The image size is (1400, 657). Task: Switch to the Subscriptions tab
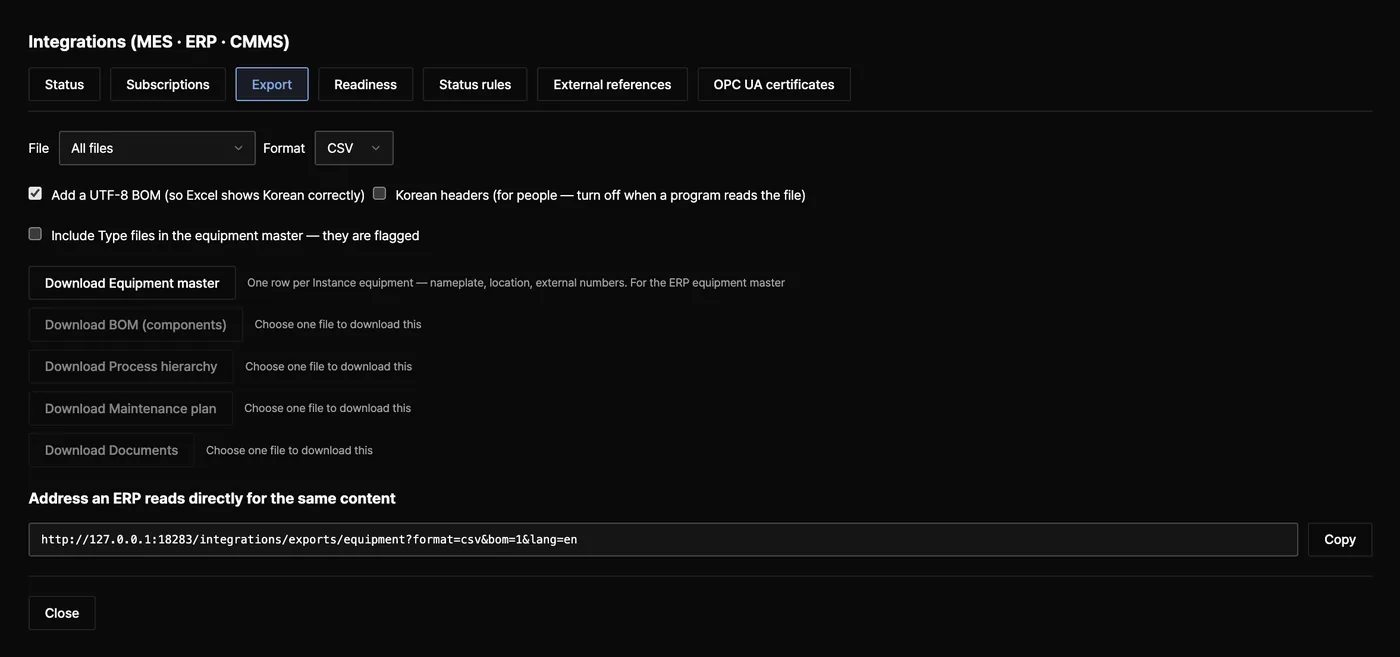[x=168, y=84]
